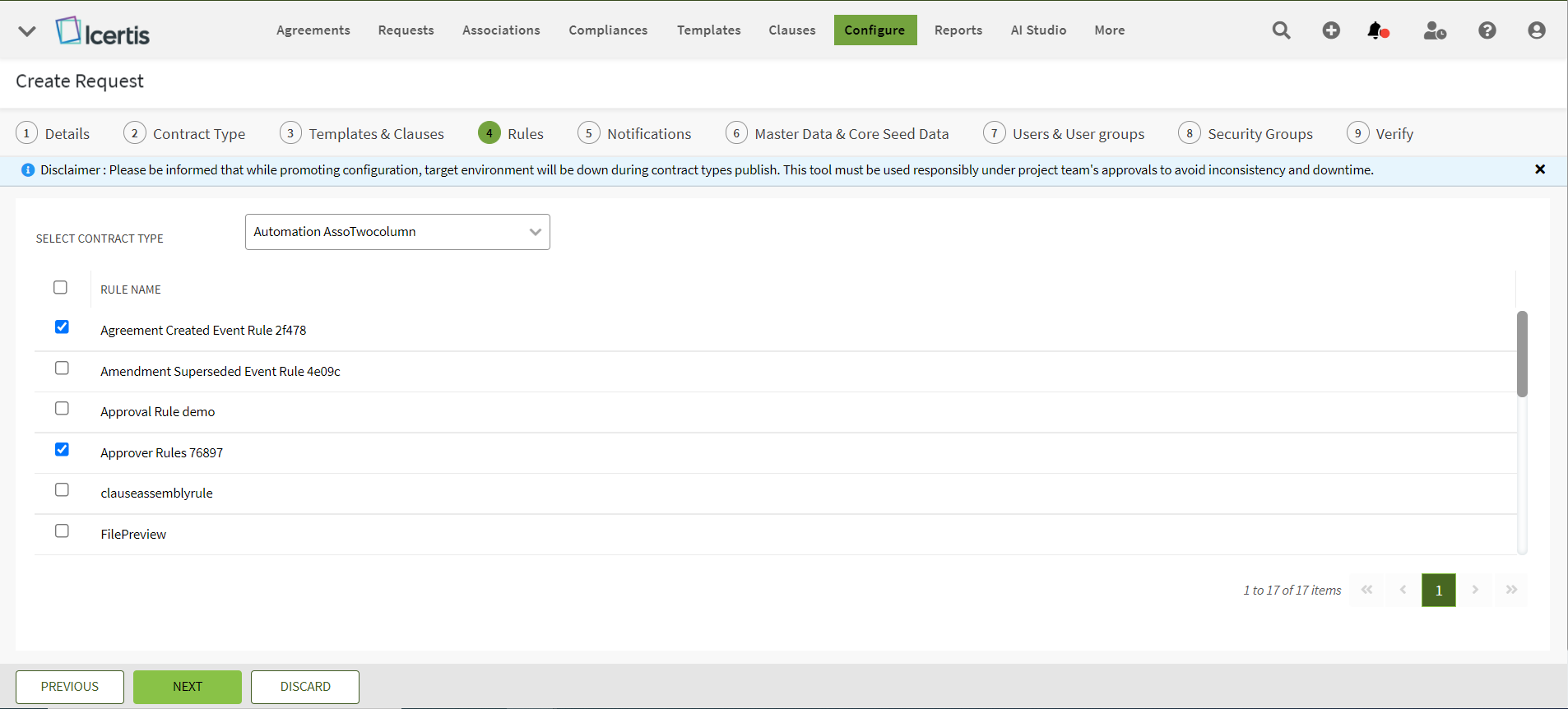Image resolution: width=1568 pixels, height=709 pixels.
Task: Open the search magnifier icon
Action: point(1281,30)
